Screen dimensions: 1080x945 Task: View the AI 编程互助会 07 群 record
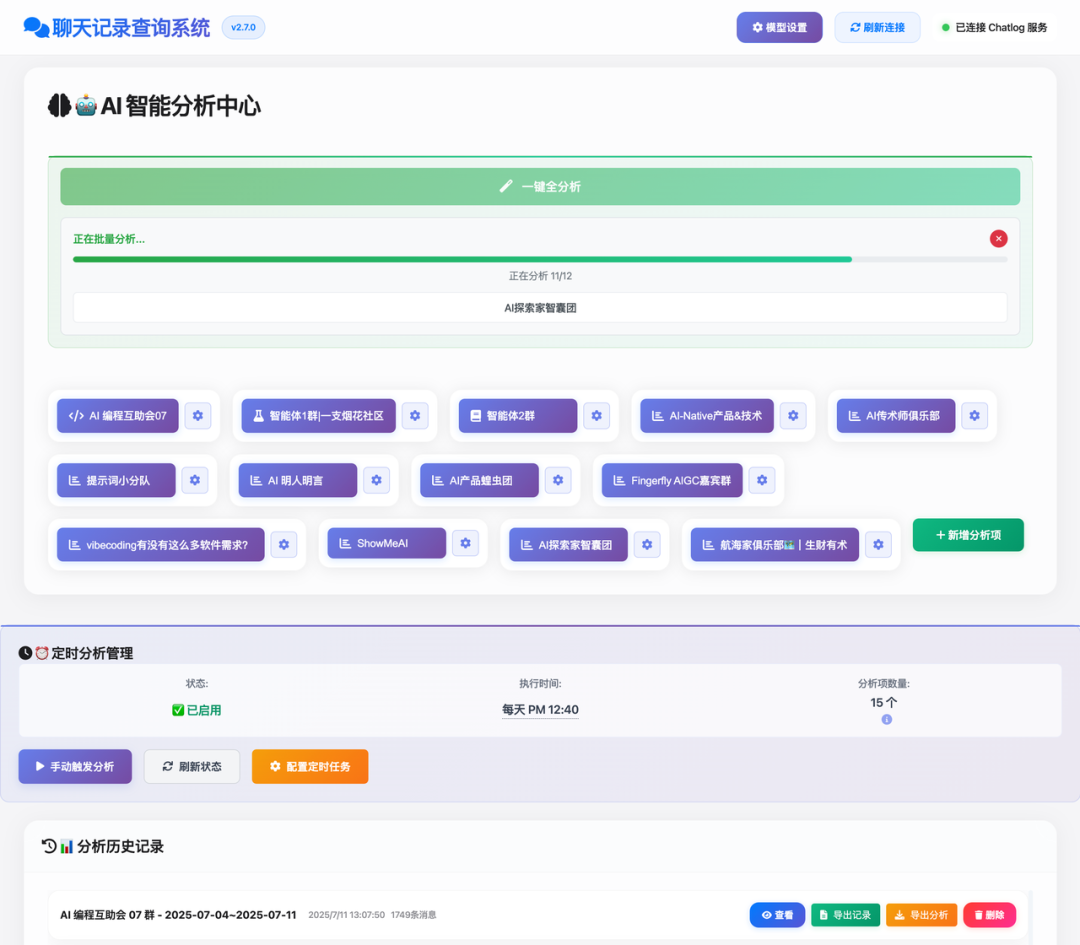[x=777, y=915]
